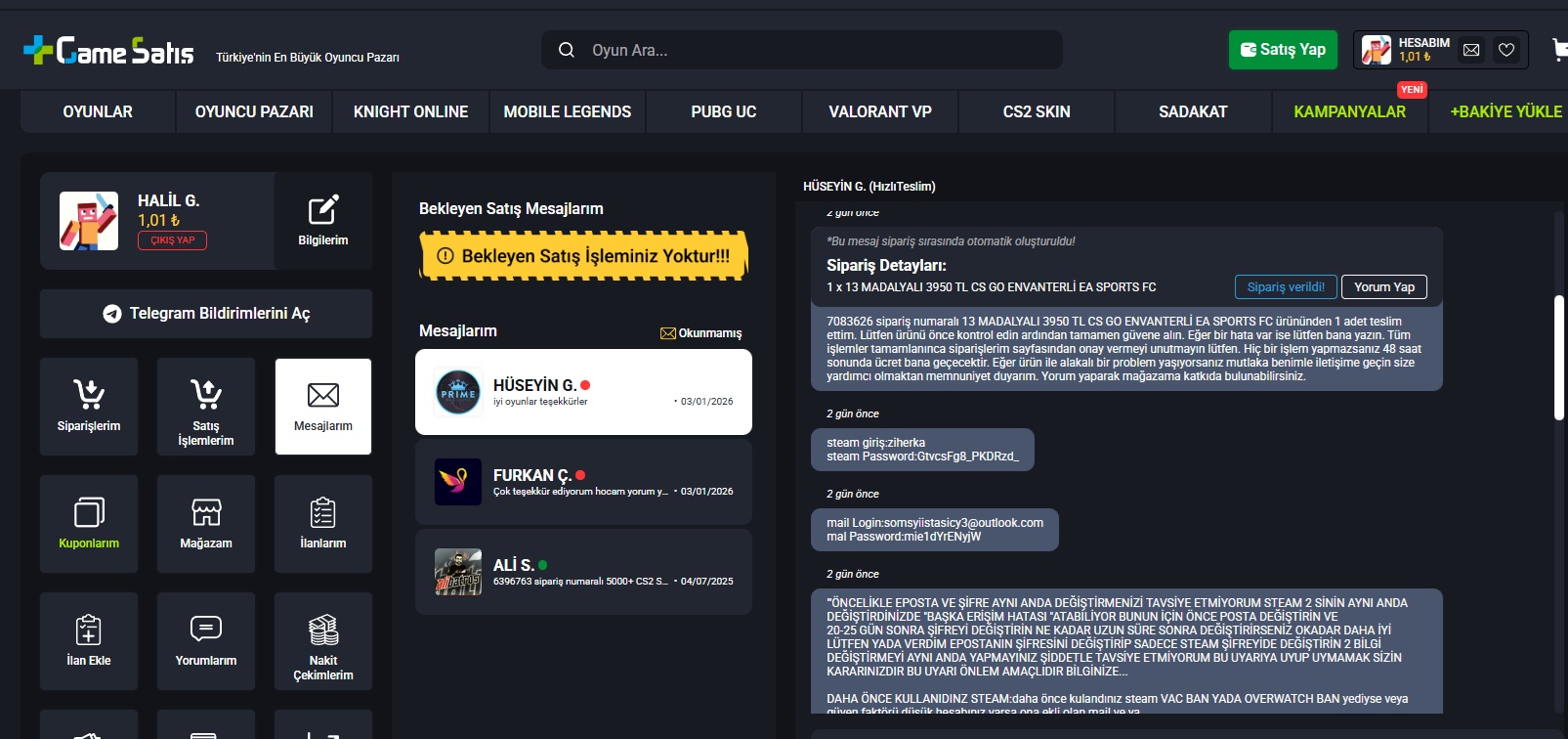Screen dimensions: 1568x739
Task: Click the HESABIM account avatar
Action: tap(1377, 50)
